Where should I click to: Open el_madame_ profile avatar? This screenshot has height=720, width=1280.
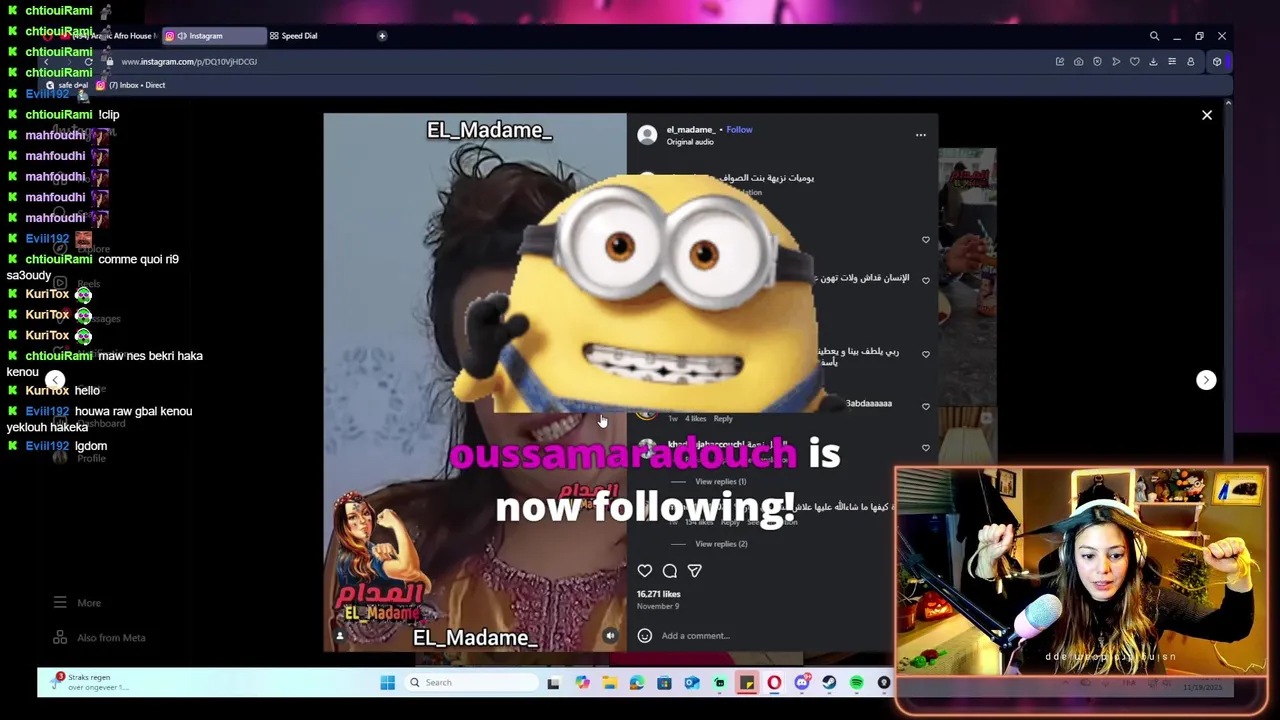tap(647, 134)
